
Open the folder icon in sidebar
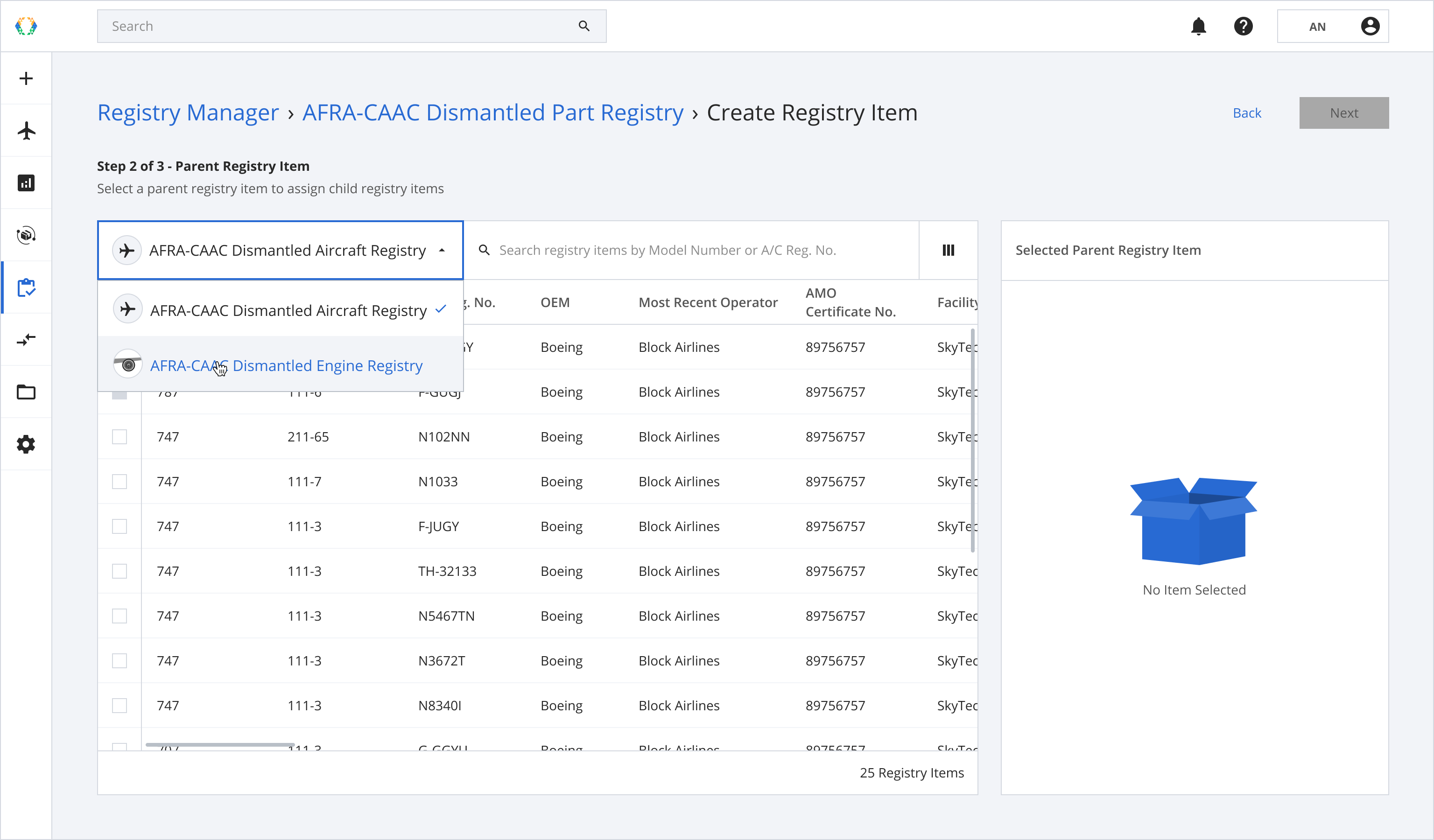26,392
